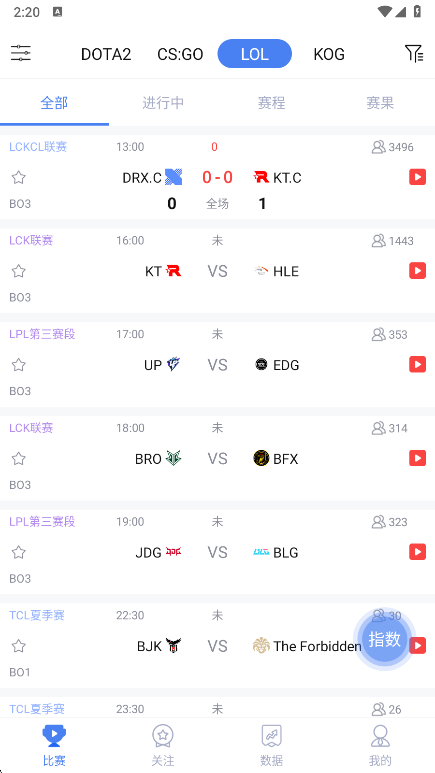
Task: Toggle favorite star for UP vs EDG
Action: 19,365
